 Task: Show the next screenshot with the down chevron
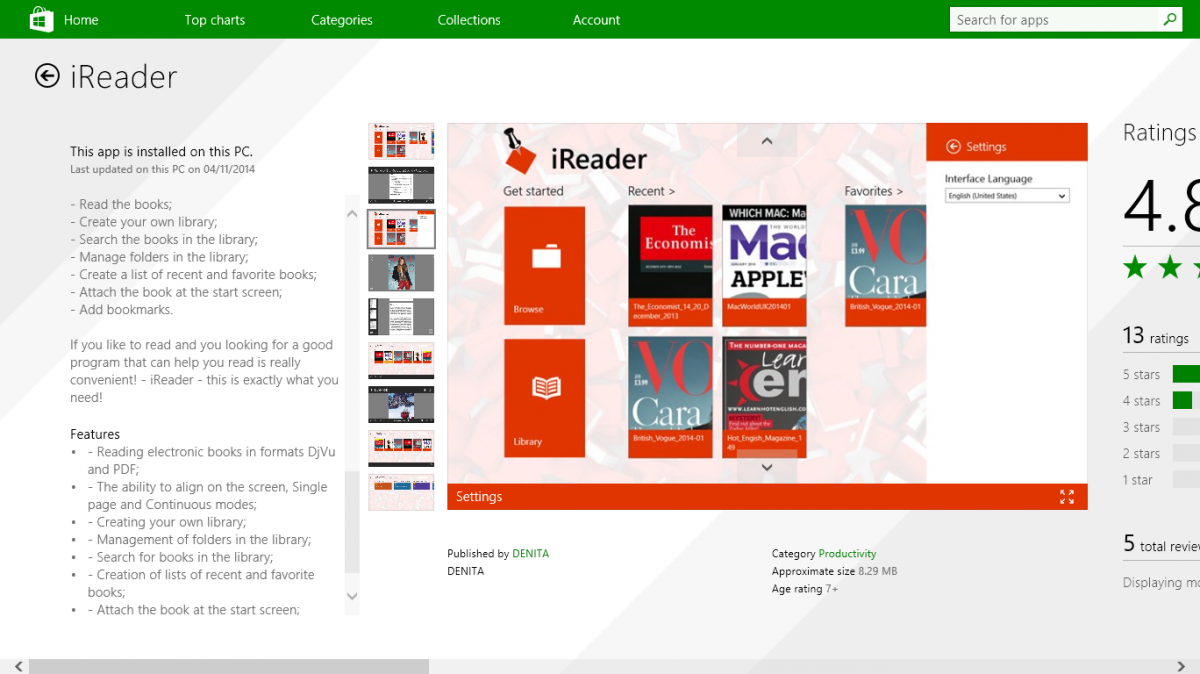(767, 467)
